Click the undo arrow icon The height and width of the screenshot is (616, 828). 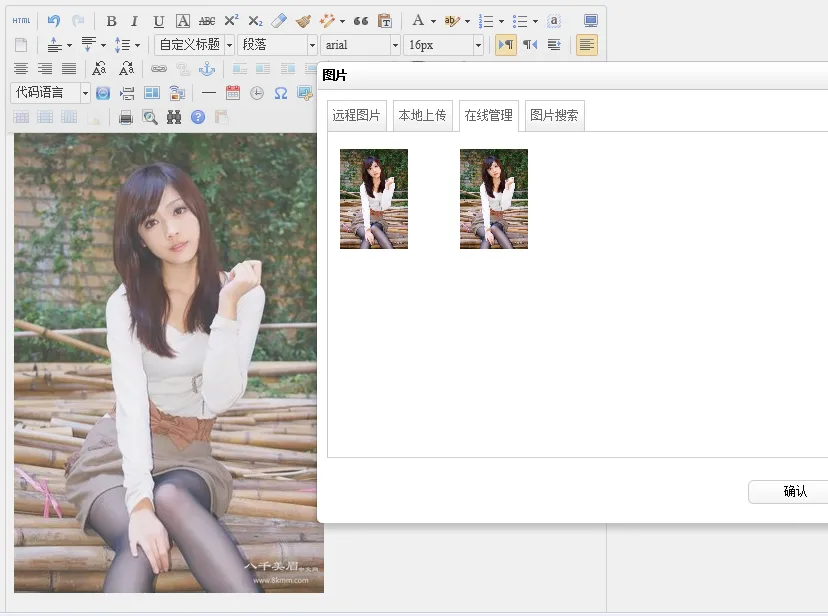pyautogui.click(x=54, y=21)
